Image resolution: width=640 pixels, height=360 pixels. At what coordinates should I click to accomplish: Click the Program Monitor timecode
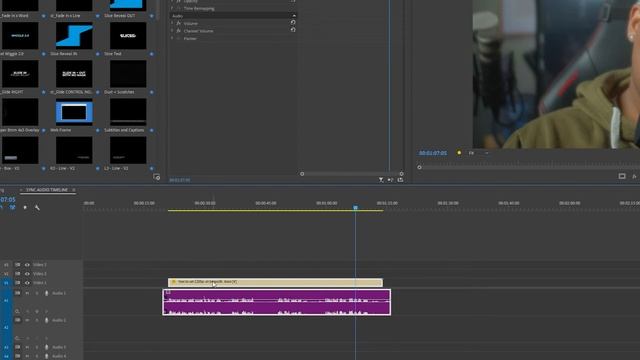[x=433, y=153]
